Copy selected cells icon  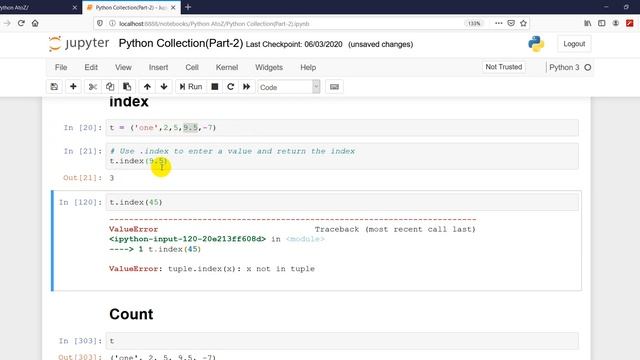(x=110, y=87)
